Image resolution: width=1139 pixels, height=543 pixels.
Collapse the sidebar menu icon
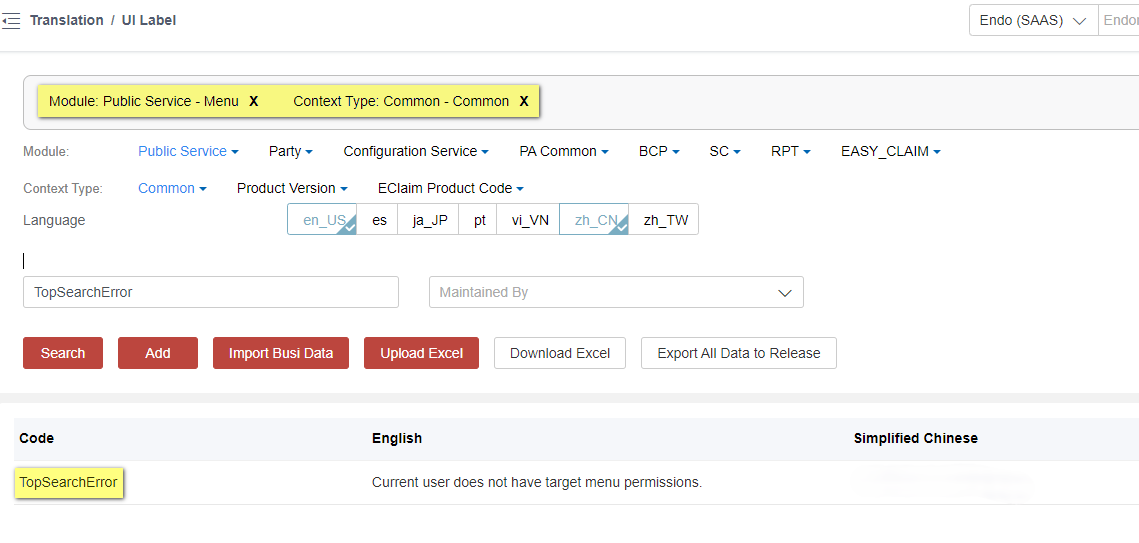point(11,21)
